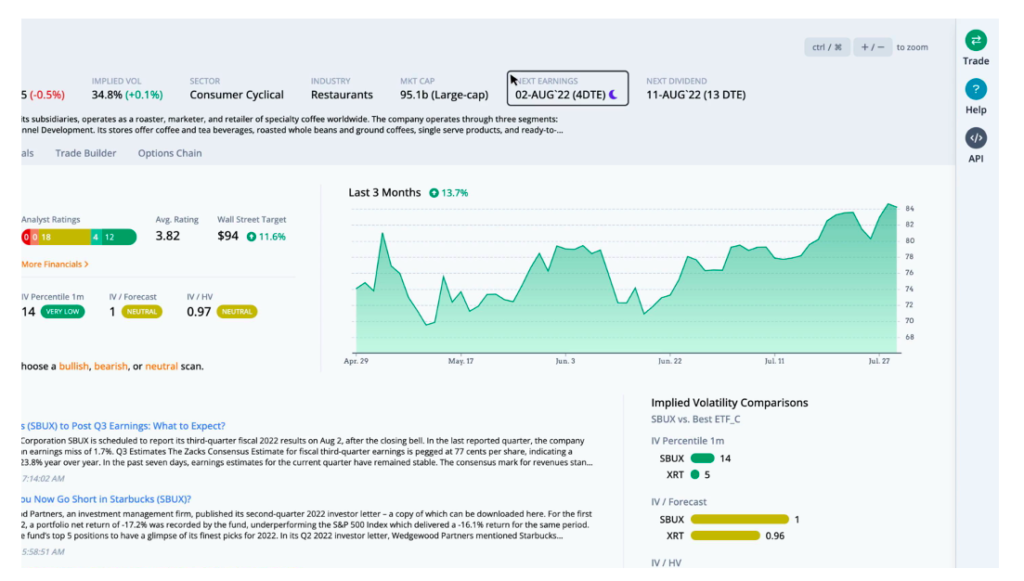This screenshot has height=581, width=1024.
Task: Click the 11-AUG`22 (13 DTE) dividend date
Action: pos(696,95)
